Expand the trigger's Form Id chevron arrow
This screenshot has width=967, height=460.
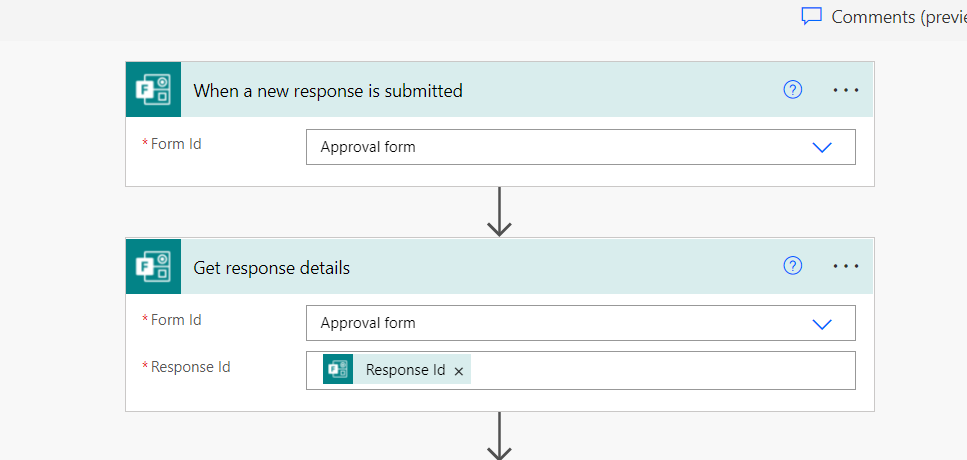(822, 147)
